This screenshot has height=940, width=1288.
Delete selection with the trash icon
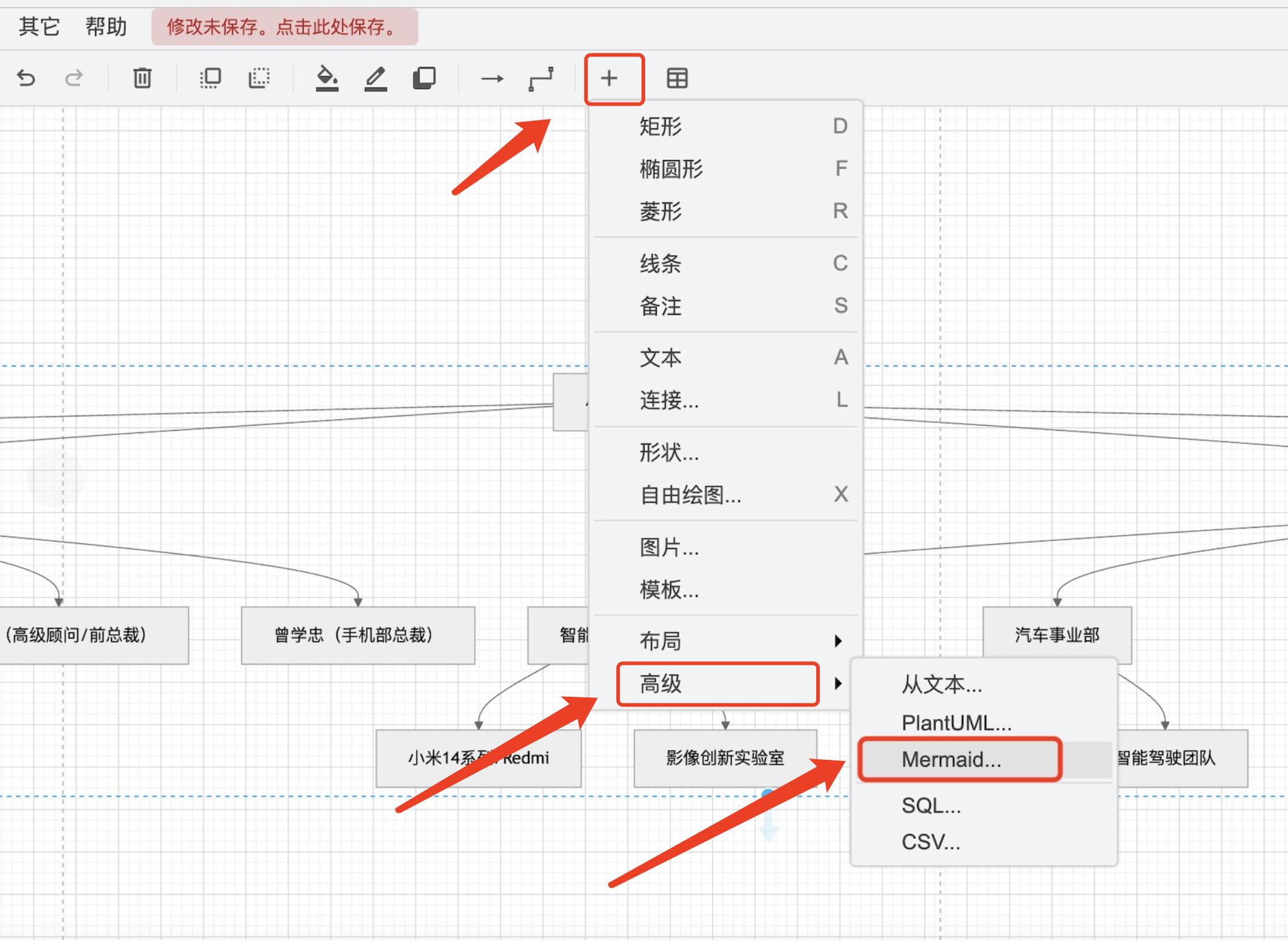point(143,78)
